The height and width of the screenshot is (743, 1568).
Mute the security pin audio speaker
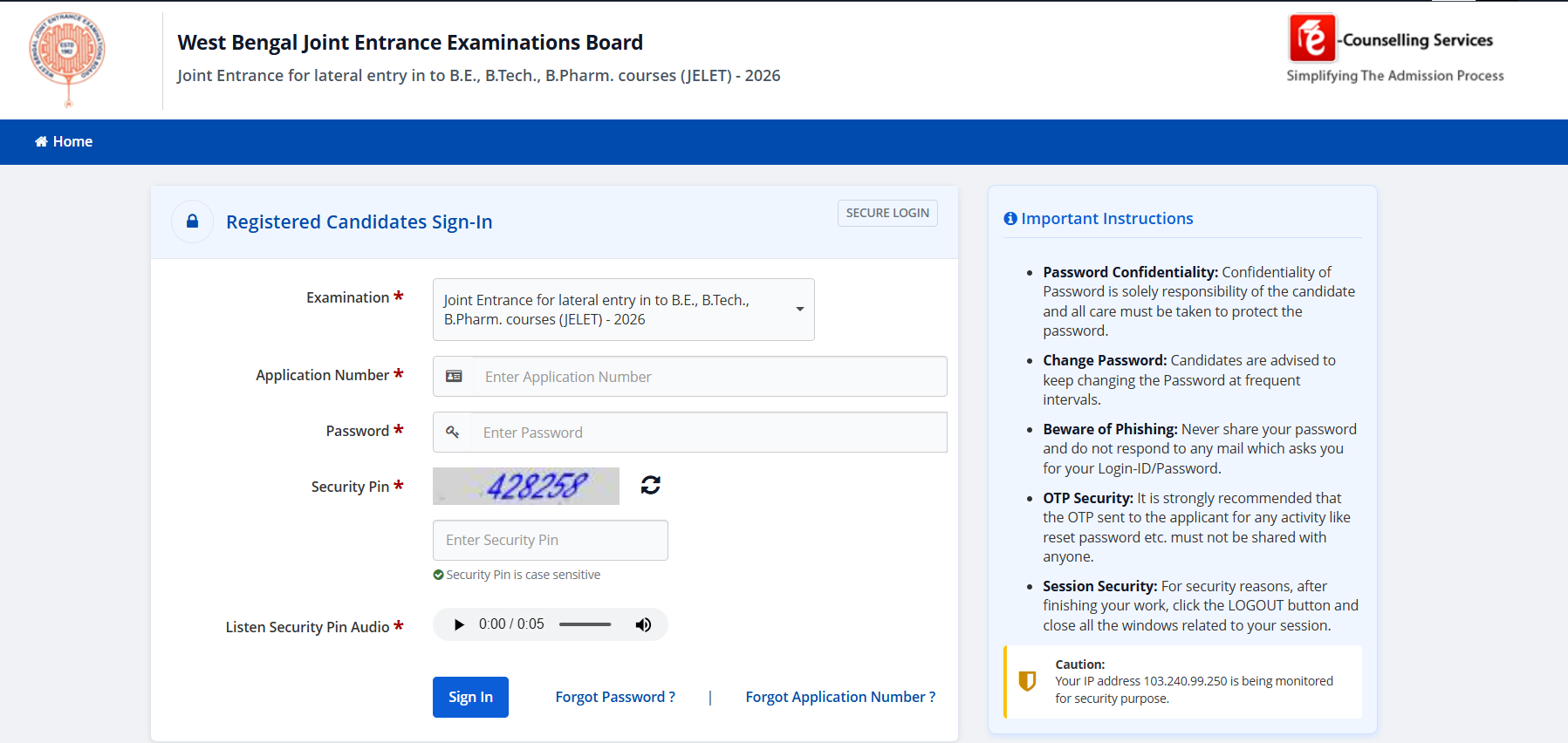pos(643,624)
